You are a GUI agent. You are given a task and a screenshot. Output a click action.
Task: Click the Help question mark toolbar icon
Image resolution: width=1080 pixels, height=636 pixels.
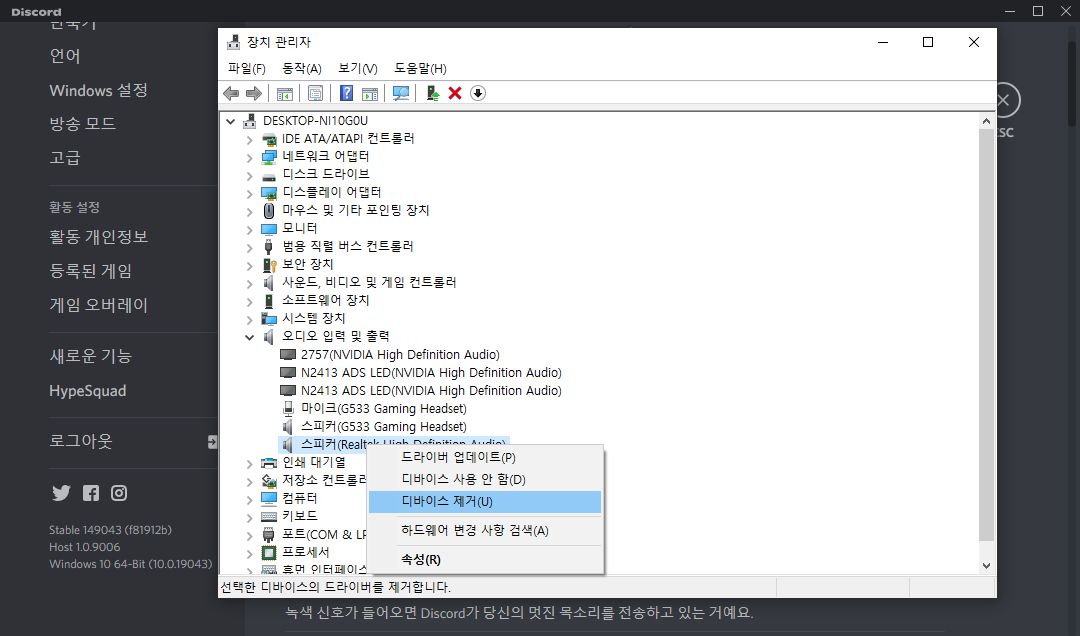click(x=347, y=93)
